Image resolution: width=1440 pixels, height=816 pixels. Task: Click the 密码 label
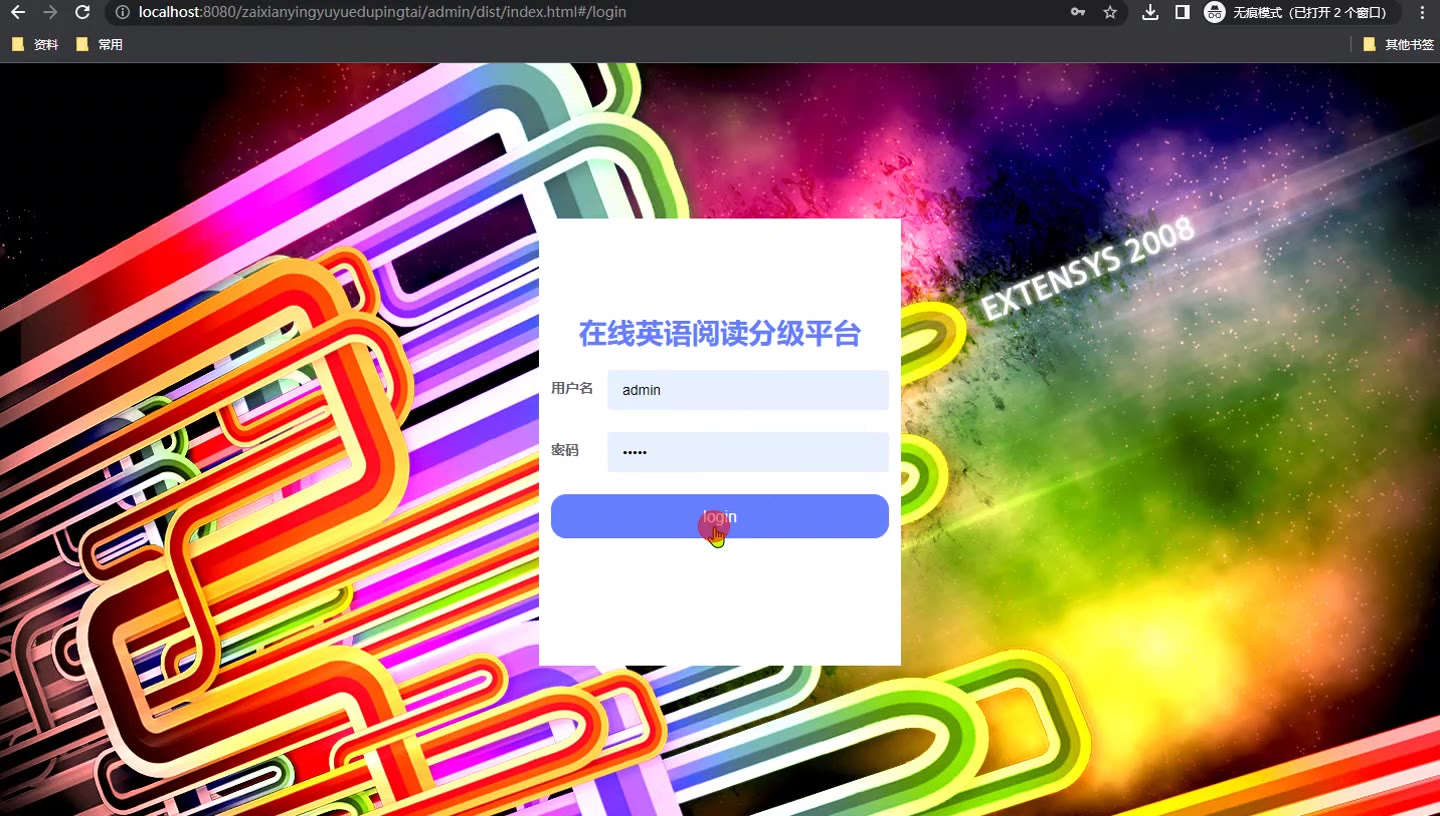(565, 450)
